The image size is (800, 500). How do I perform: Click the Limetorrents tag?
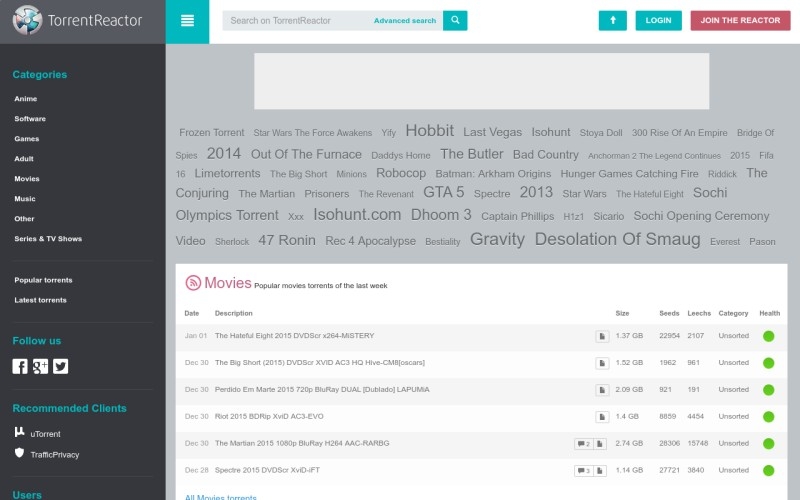coord(228,173)
